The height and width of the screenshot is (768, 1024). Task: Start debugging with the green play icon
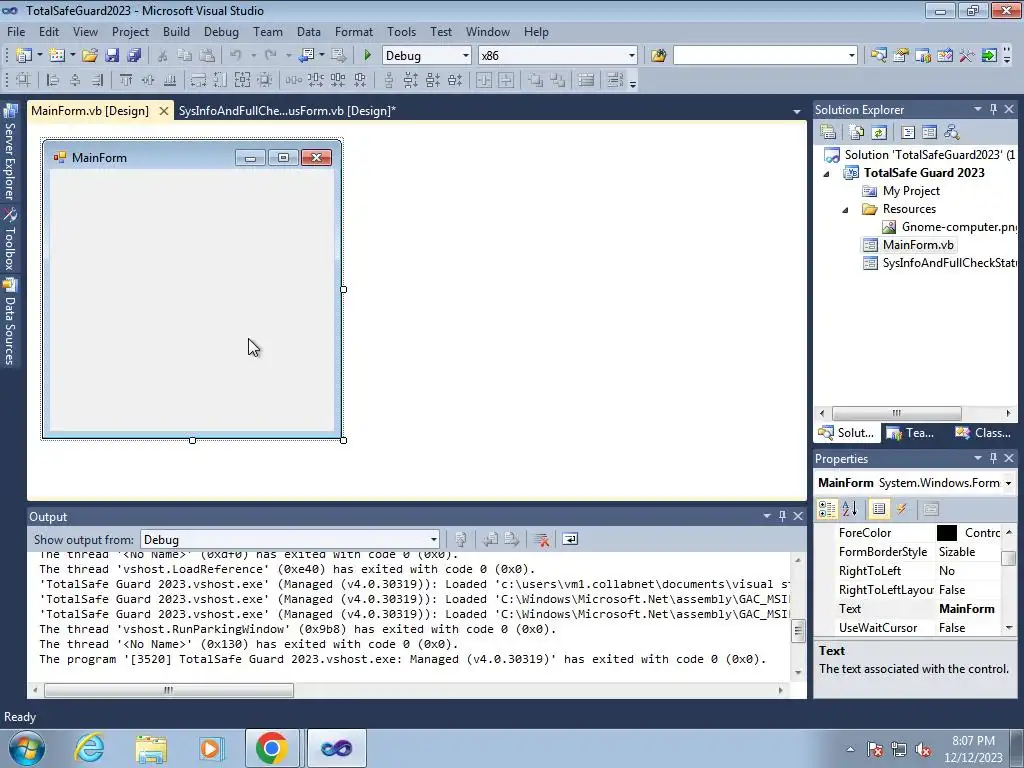pyautogui.click(x=367, y=56)
